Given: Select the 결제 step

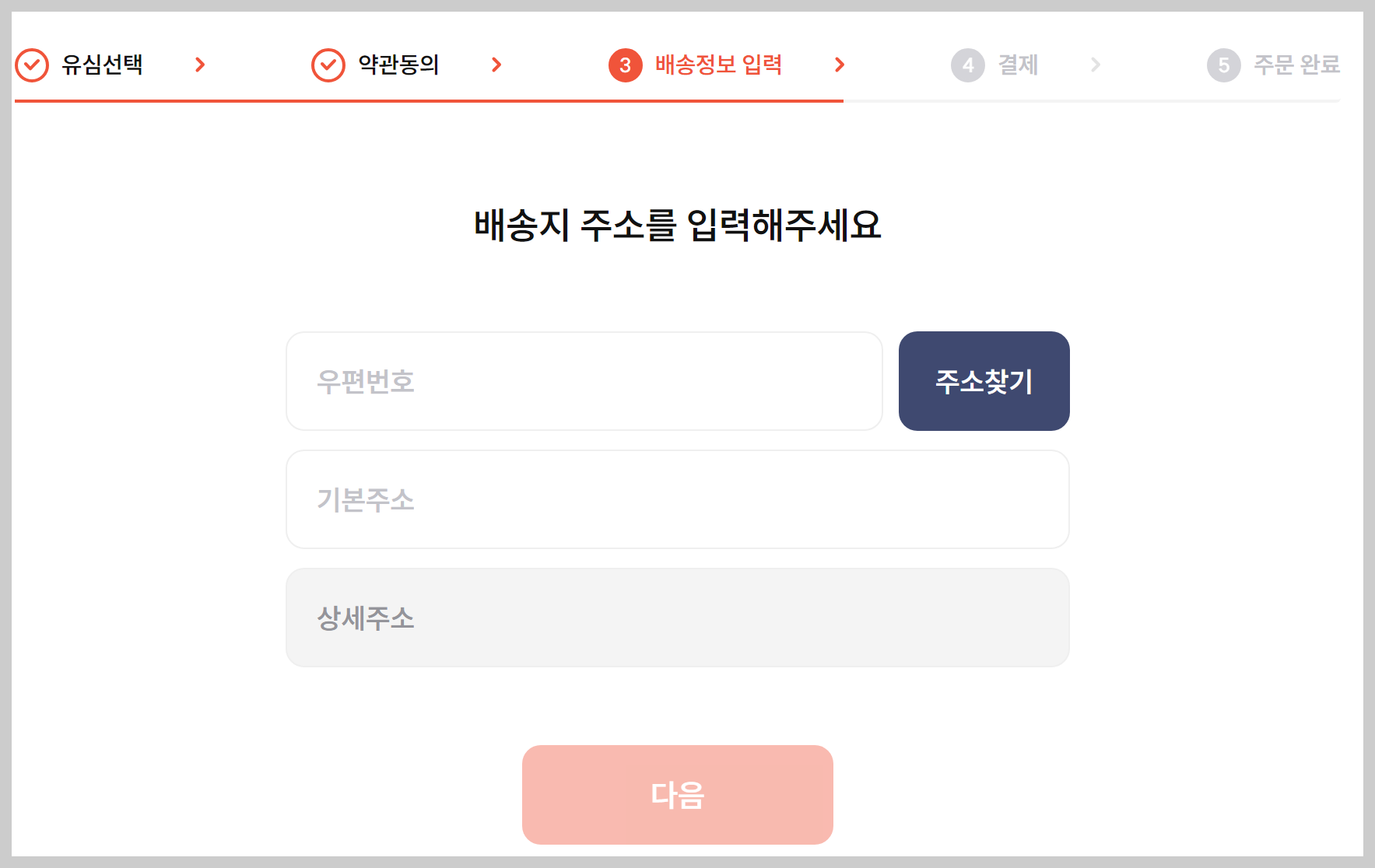Looking at the screenshot, I should point(1018,65).
